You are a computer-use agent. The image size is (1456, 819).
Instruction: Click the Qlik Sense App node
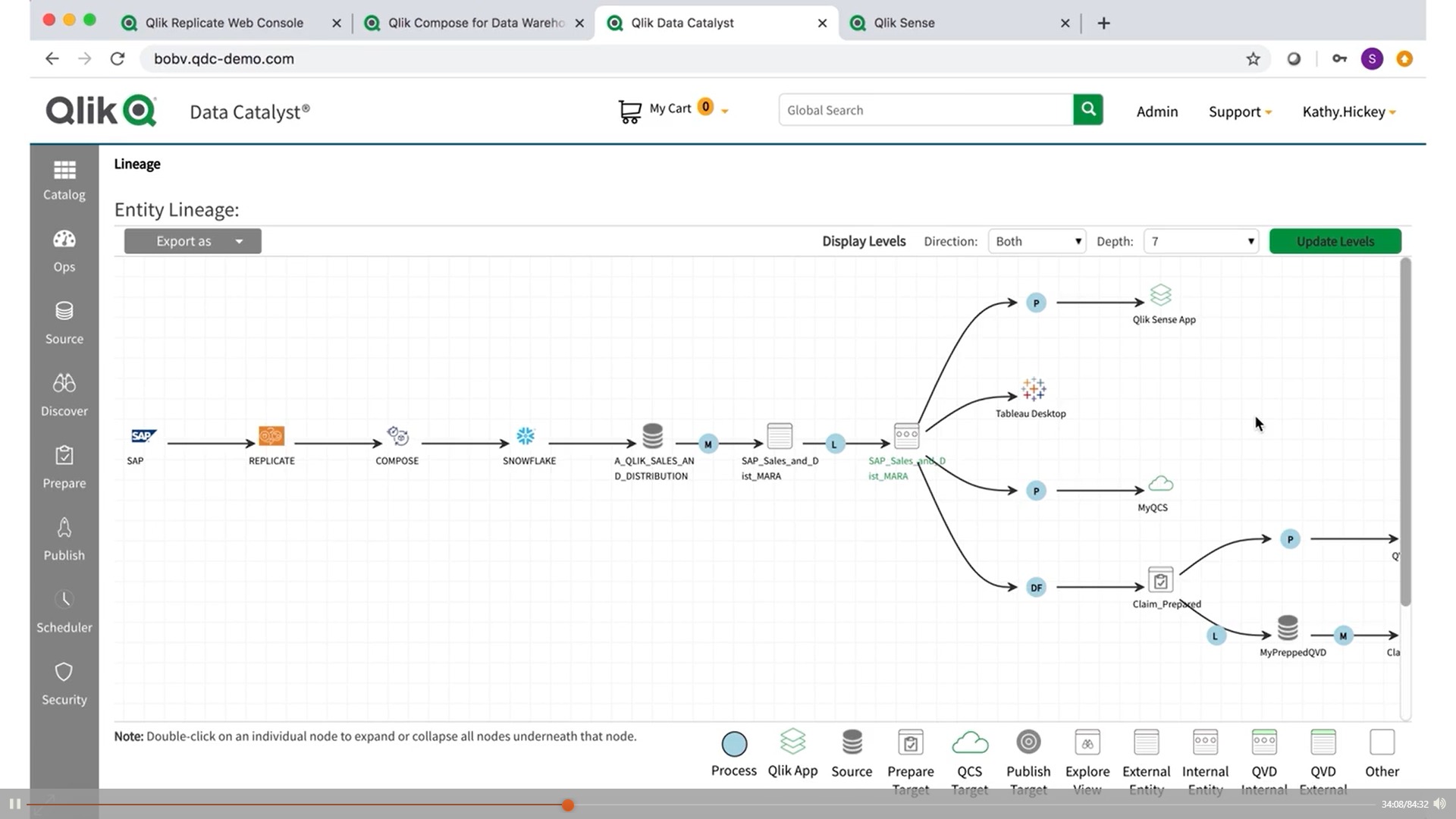point(1161,297)
